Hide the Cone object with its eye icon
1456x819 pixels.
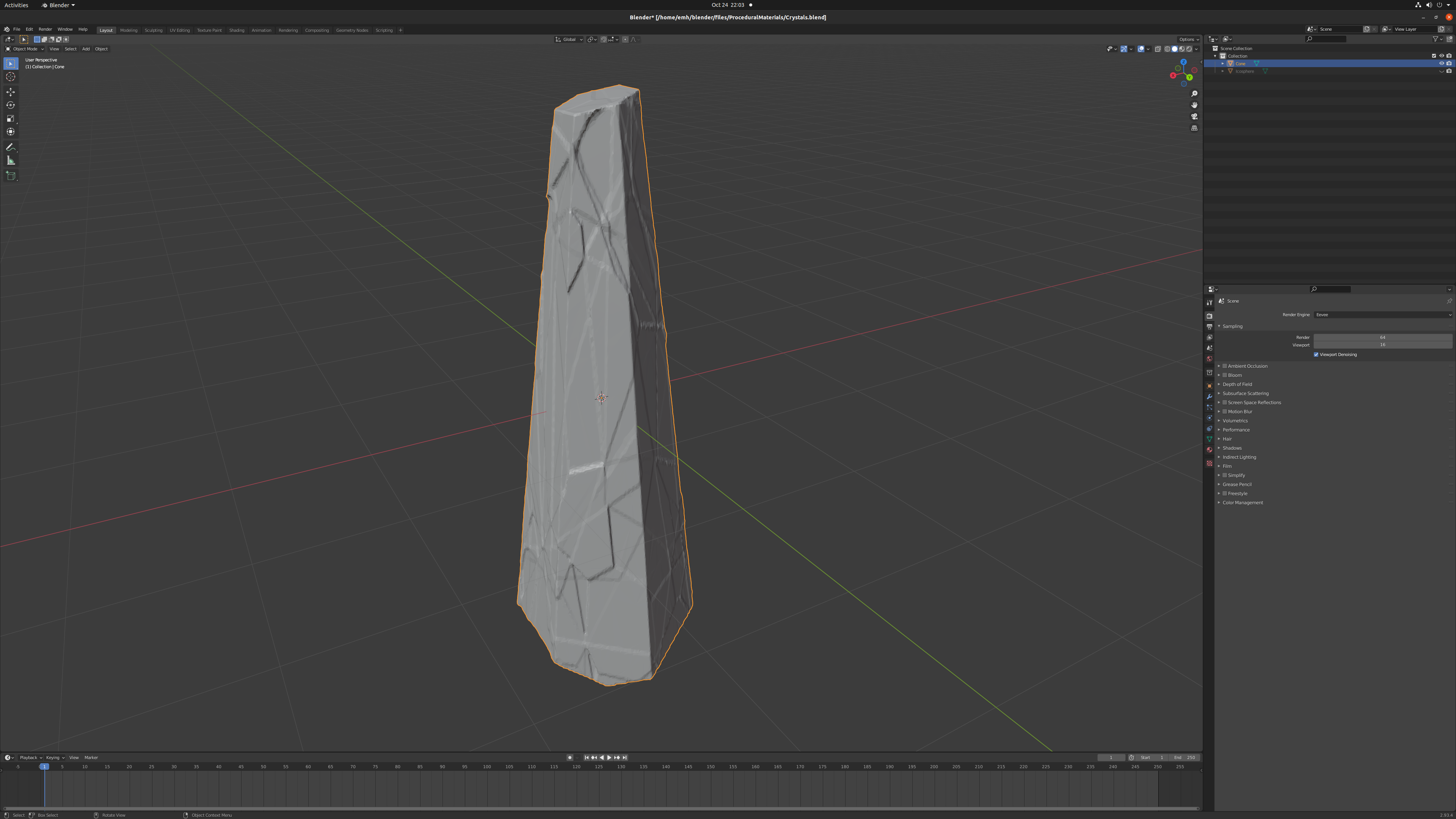point(1441,63)
